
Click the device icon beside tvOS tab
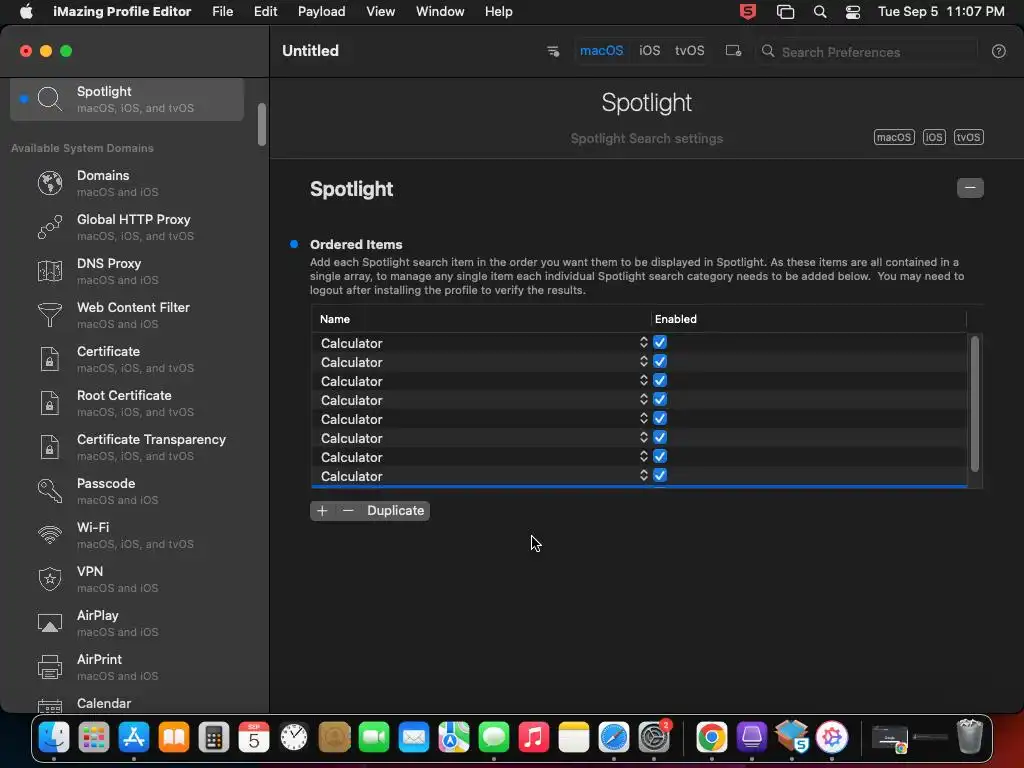click(x=733, y=51)
